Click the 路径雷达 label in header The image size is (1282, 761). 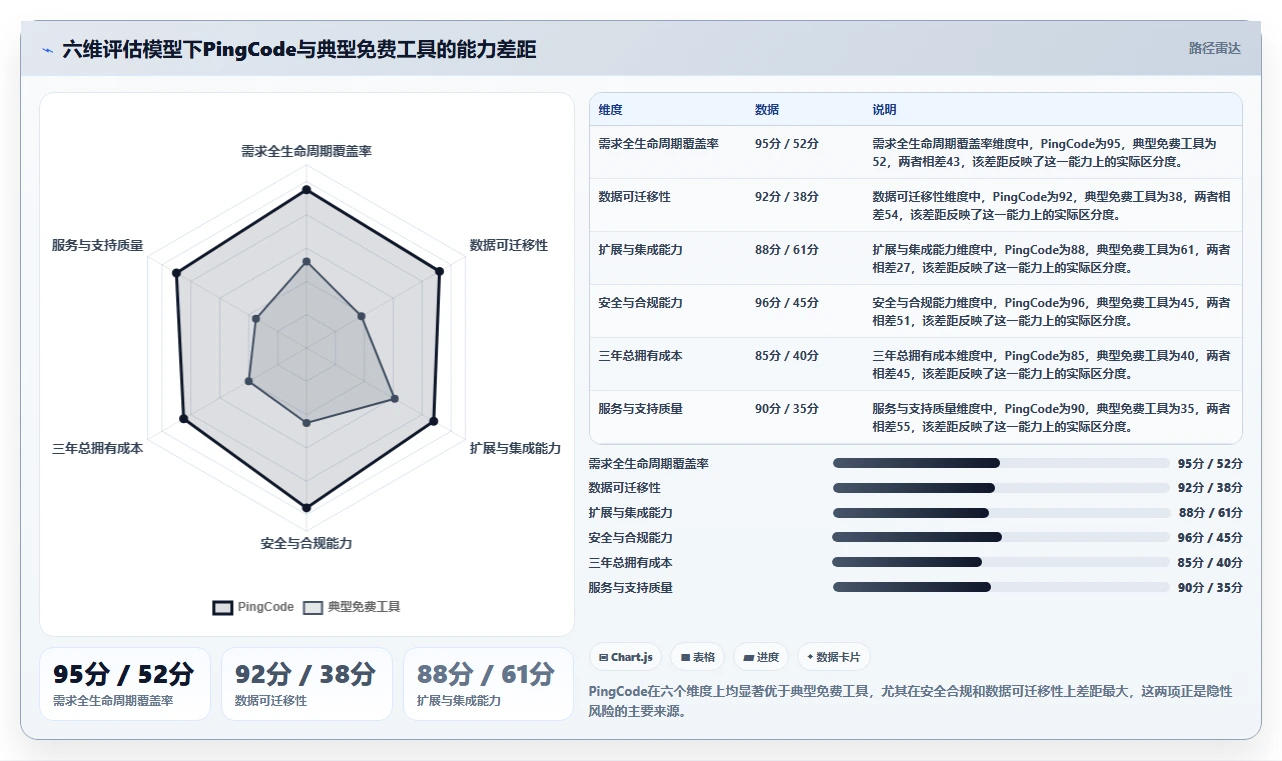tap(1214, 48)
